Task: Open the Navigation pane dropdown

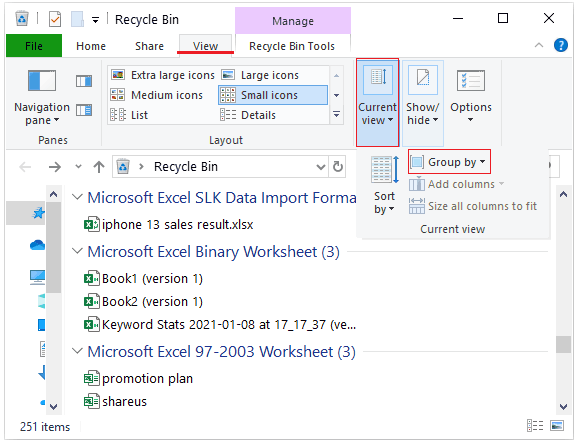Action: [x=42, y=97]
